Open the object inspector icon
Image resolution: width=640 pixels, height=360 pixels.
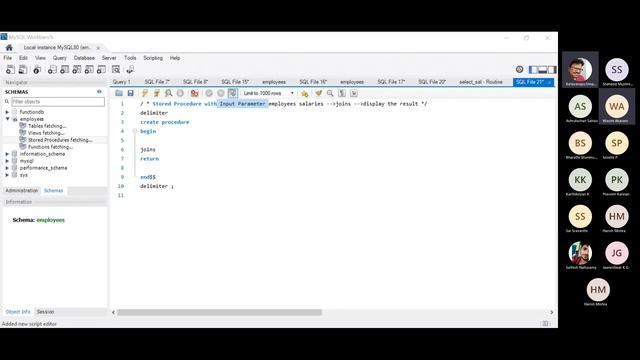[37, 70]
